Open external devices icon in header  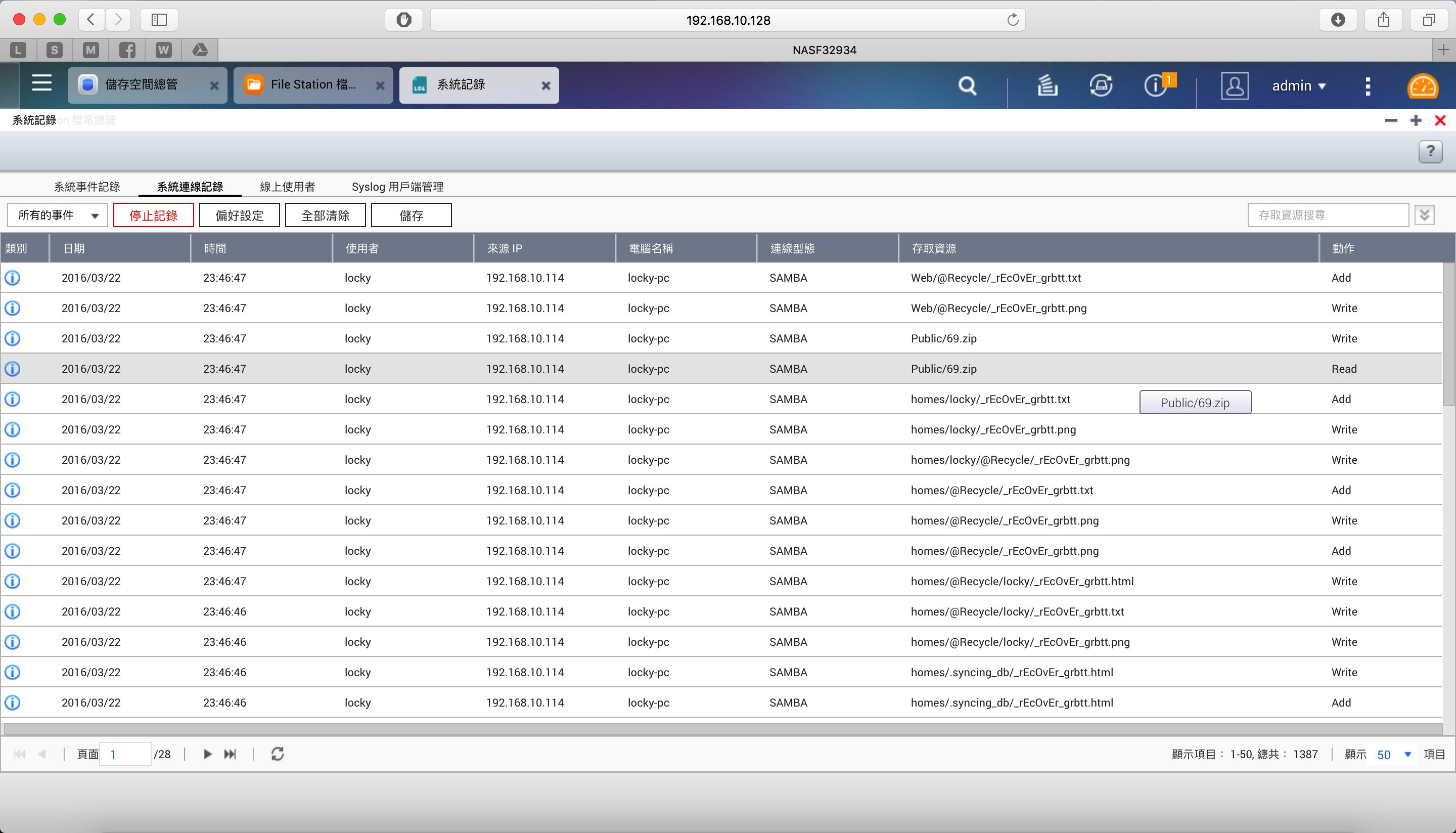[1100, 85]
